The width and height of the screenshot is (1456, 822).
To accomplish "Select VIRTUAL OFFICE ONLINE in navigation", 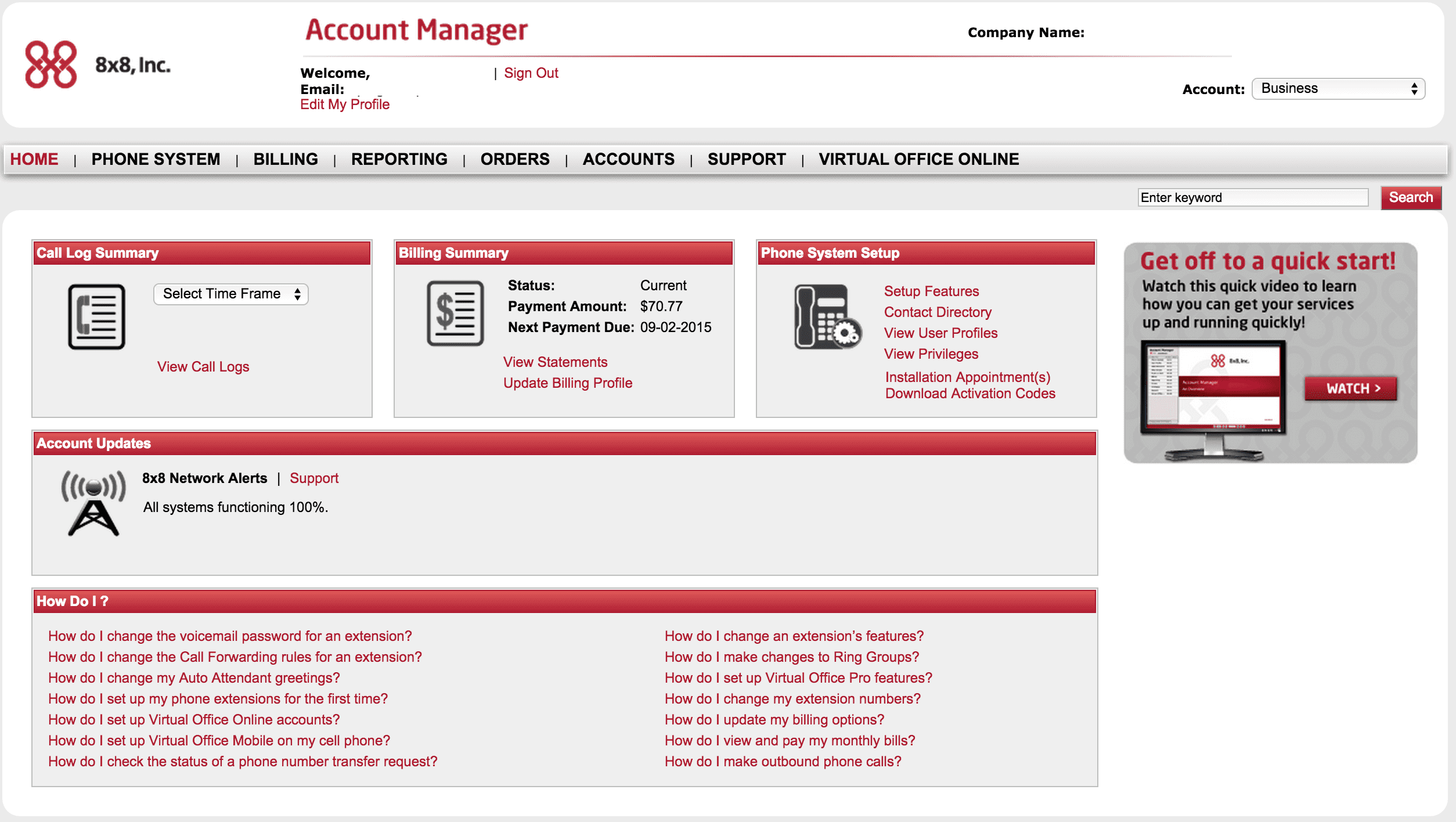I will tap(918, 159).
